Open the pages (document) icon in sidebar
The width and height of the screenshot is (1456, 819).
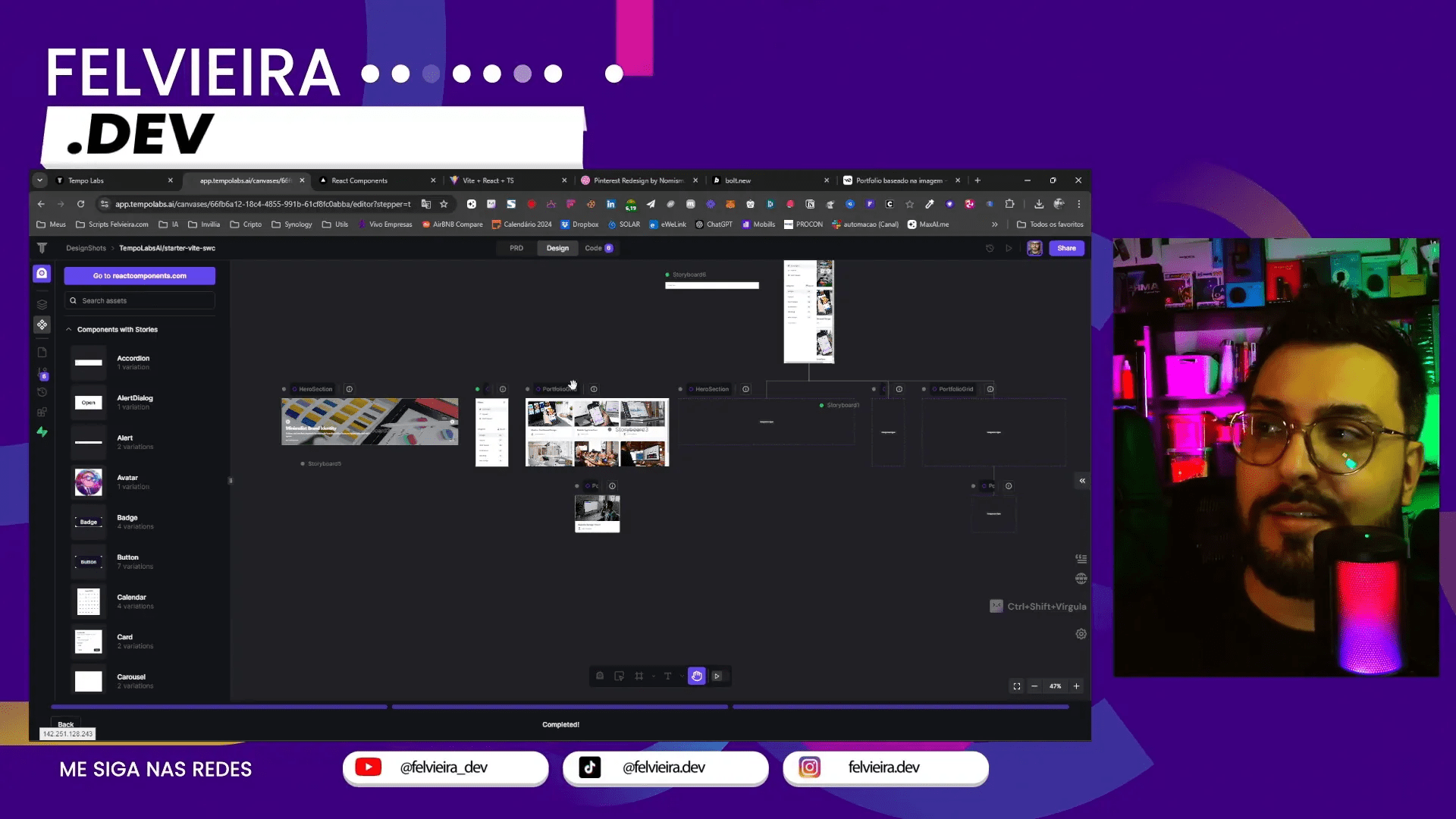42,352
